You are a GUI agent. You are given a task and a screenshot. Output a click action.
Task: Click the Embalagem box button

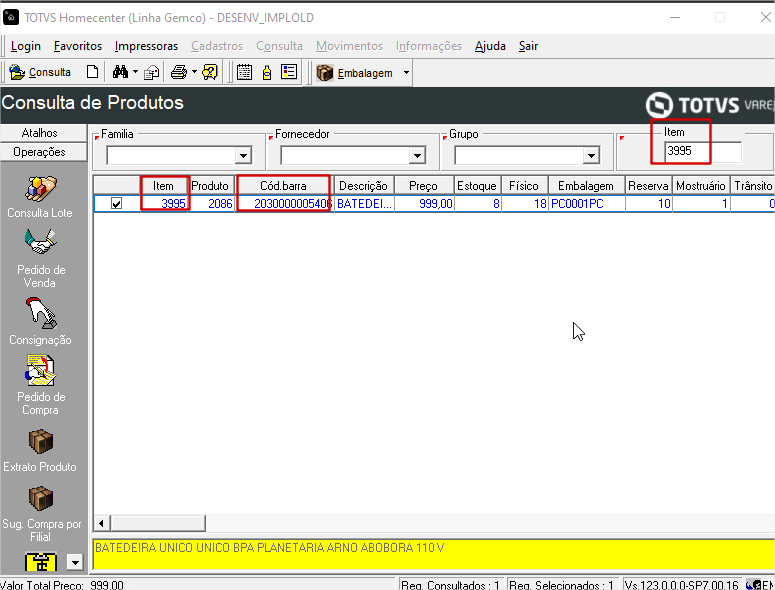[355, 73]
